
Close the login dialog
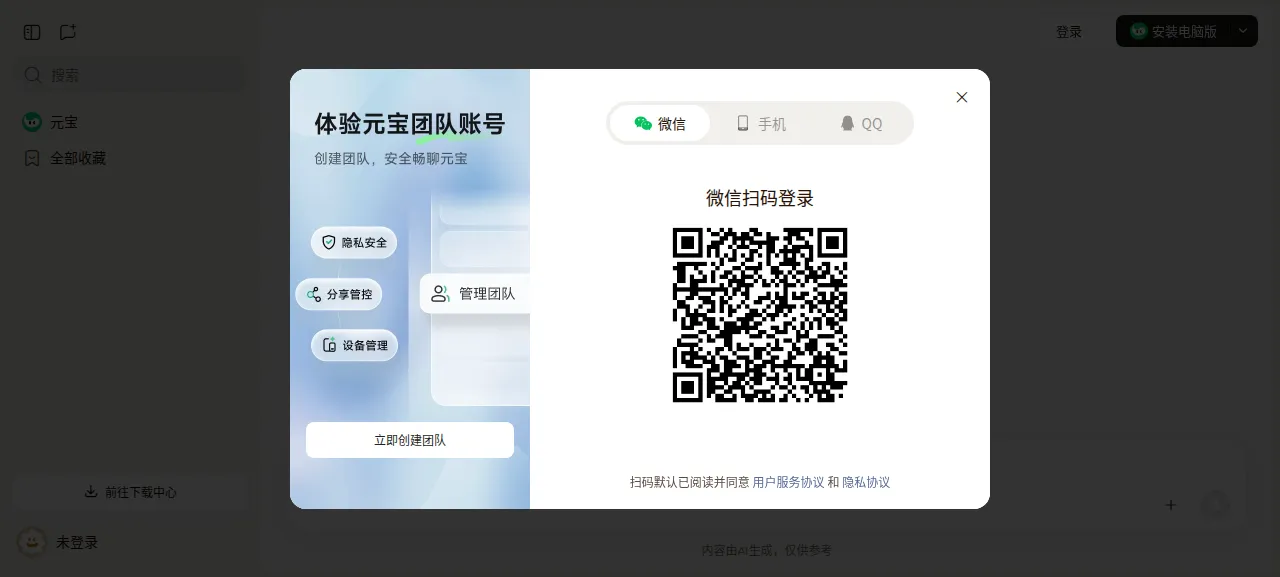pos(962,97)
